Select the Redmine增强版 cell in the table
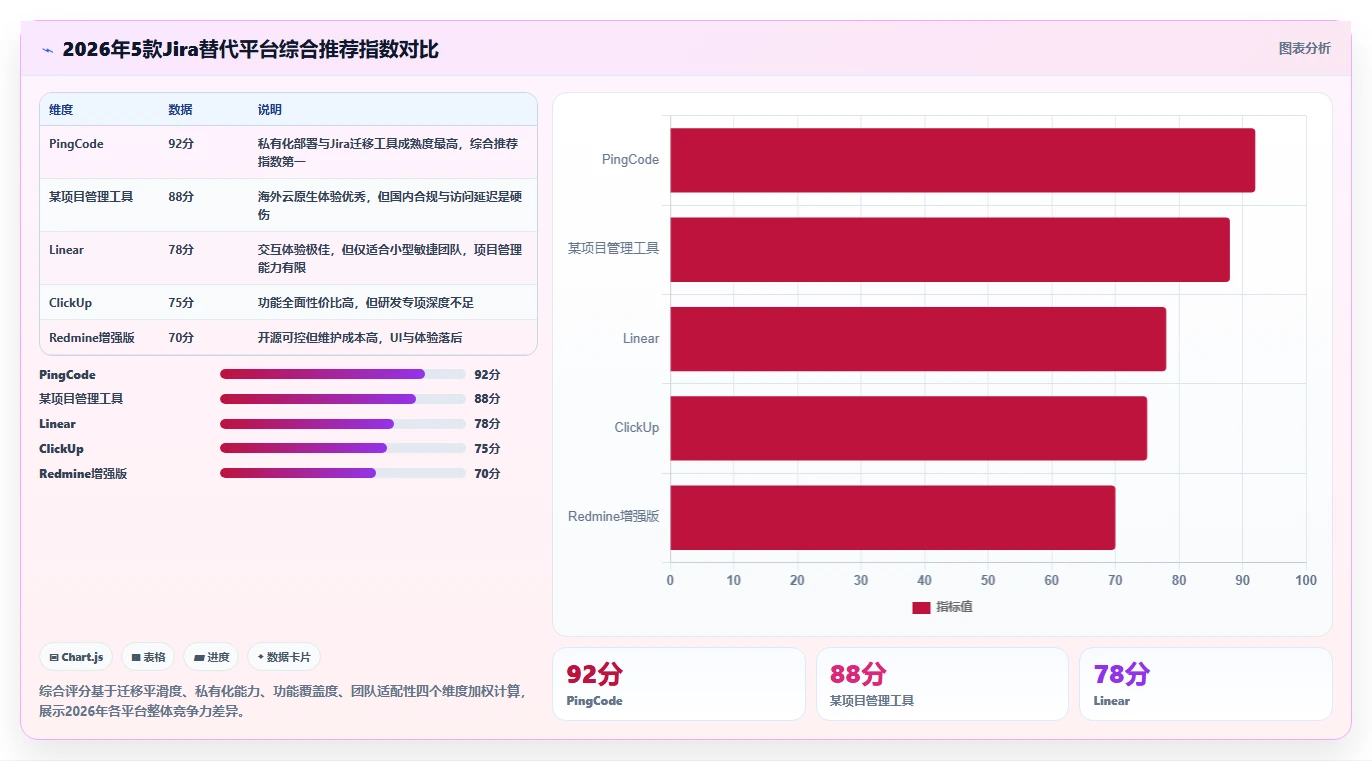 [92, 338]
